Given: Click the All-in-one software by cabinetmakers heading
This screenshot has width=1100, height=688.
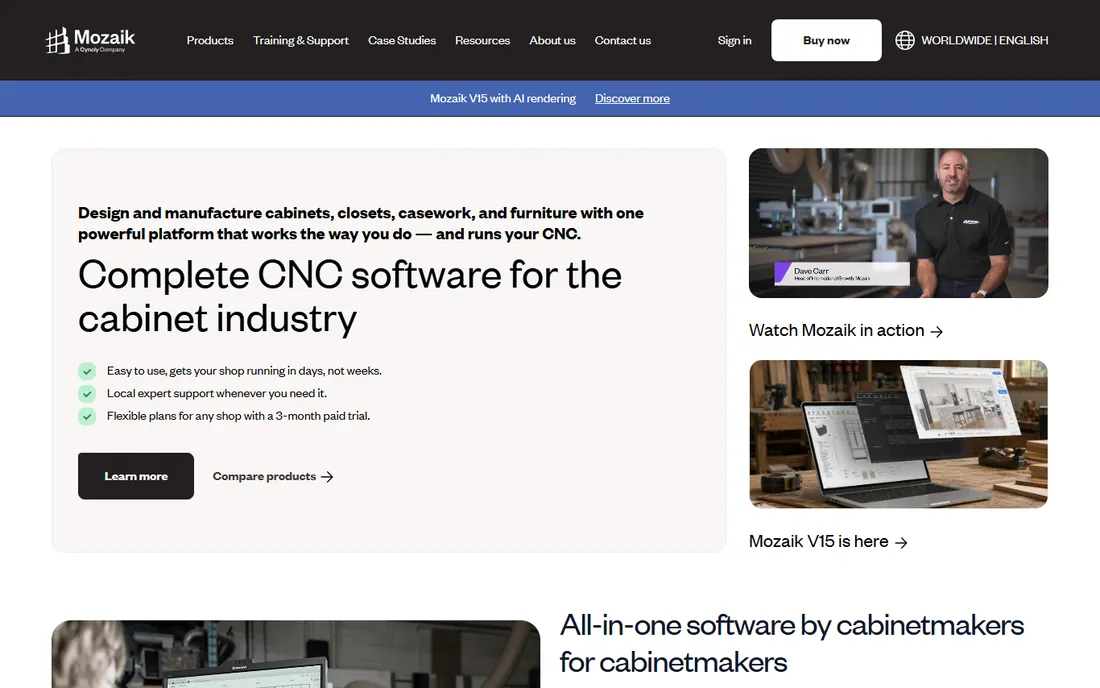Looking at the screenshot, I should (791, 643).
